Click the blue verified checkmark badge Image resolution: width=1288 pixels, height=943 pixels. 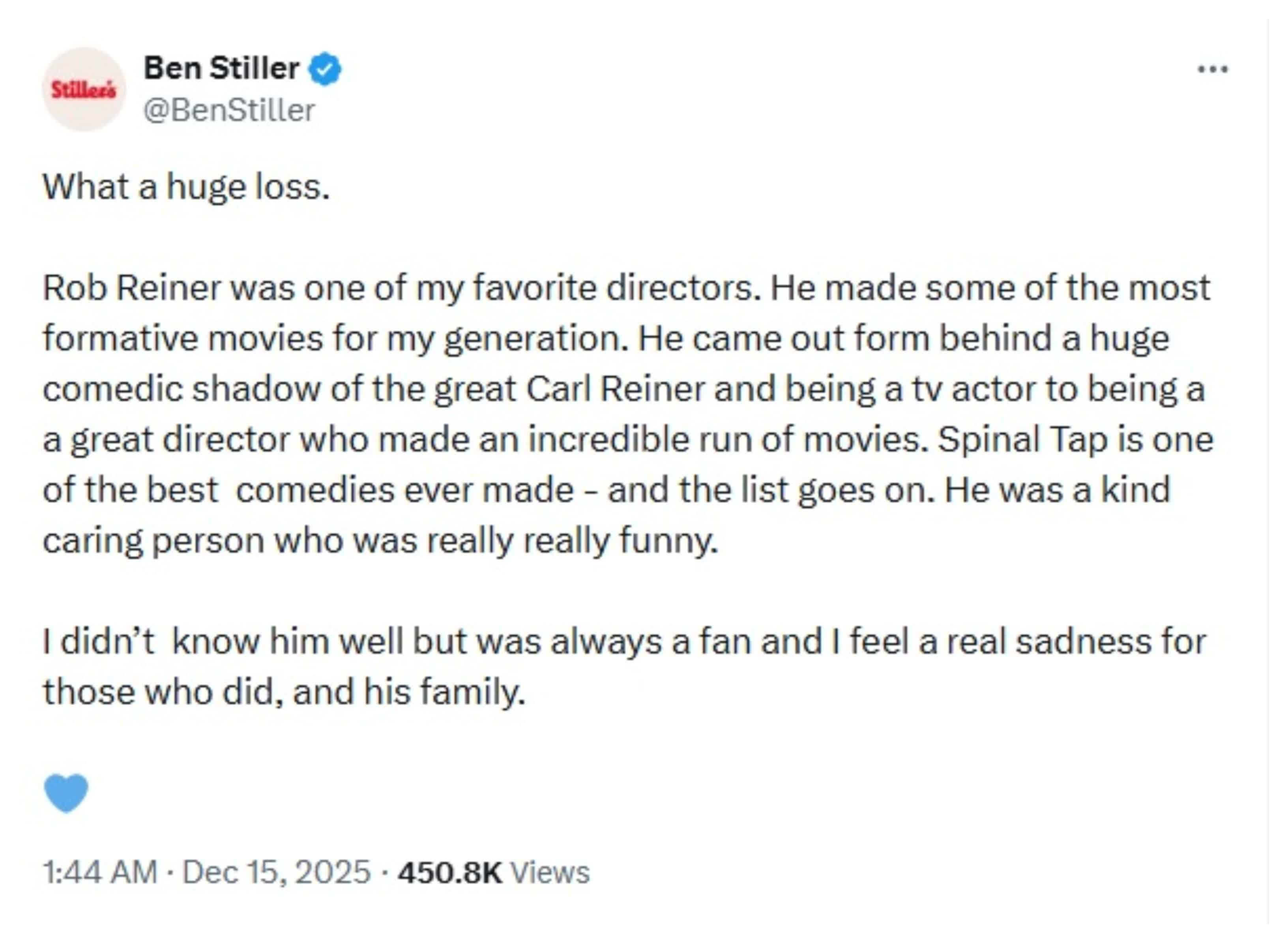[x=325, y=69]
